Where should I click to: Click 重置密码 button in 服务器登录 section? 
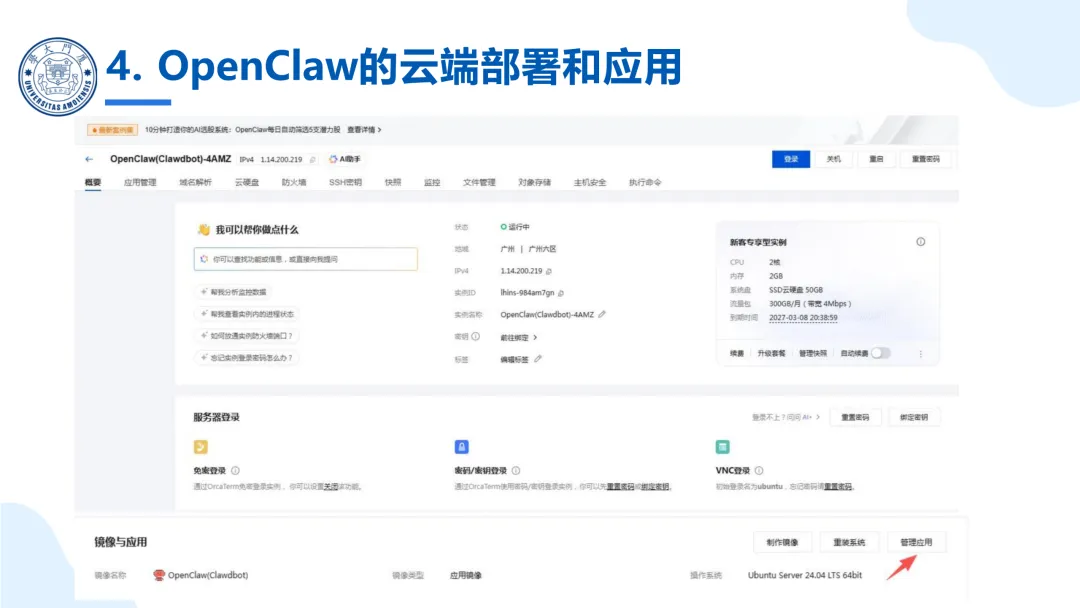[x=855, y=417]
